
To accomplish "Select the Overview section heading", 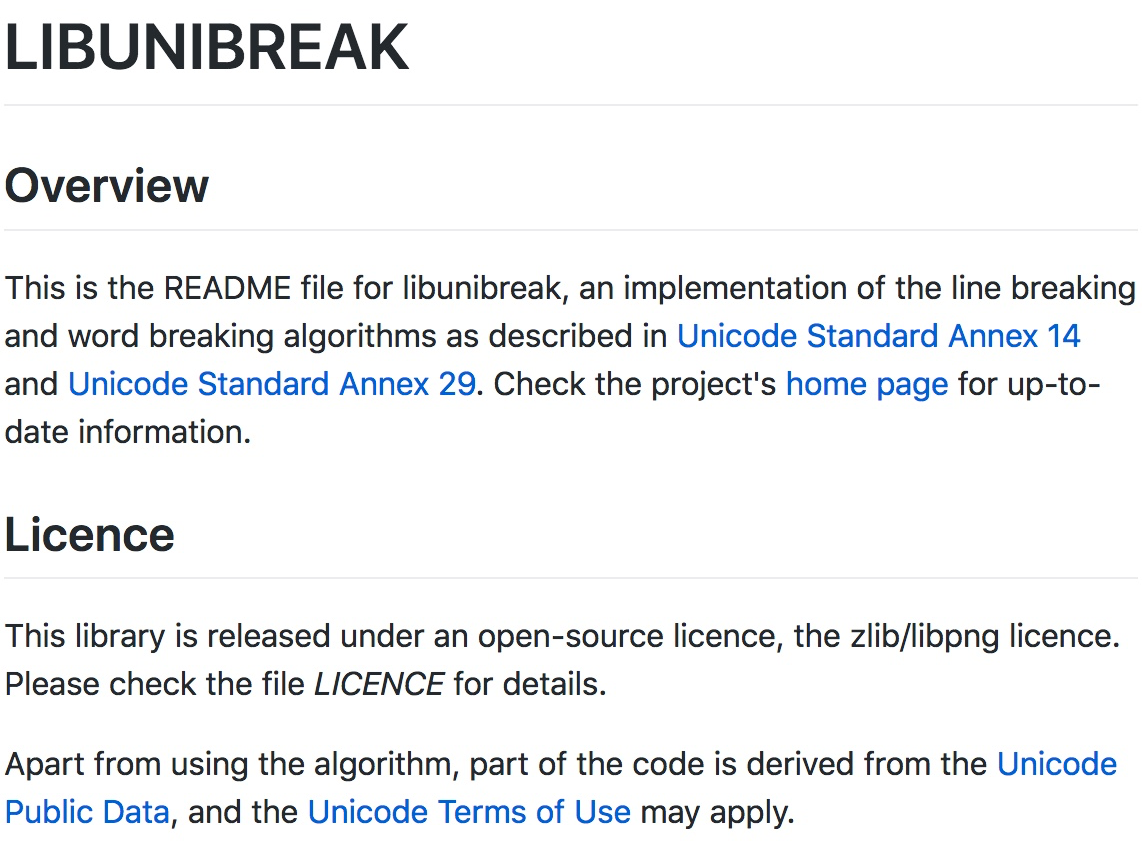I will (107, 186).
